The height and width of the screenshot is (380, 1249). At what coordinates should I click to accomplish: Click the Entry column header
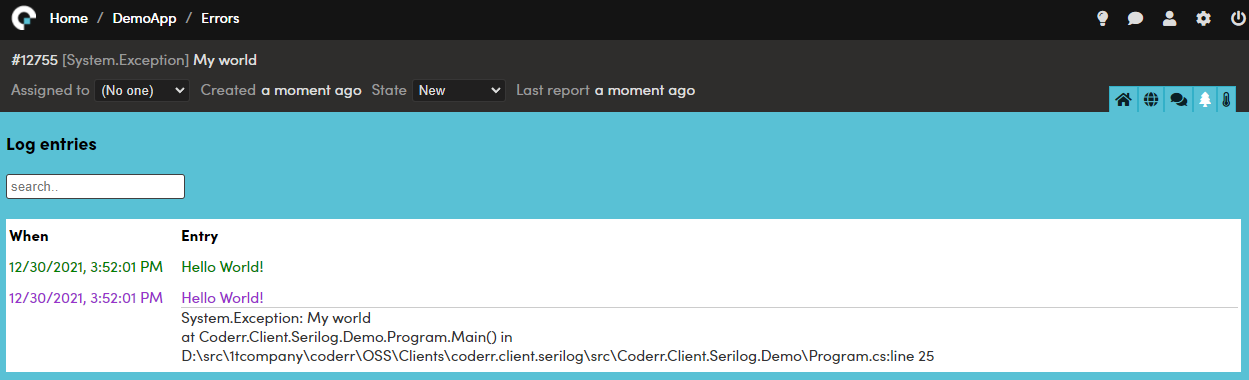pos(200,236)
